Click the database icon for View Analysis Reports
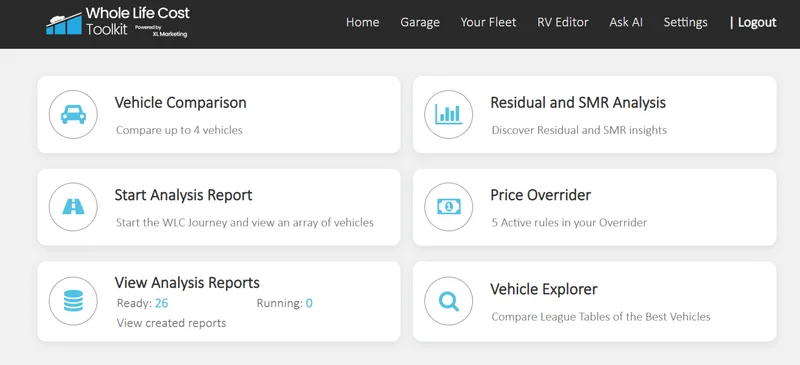 [73, 301]
